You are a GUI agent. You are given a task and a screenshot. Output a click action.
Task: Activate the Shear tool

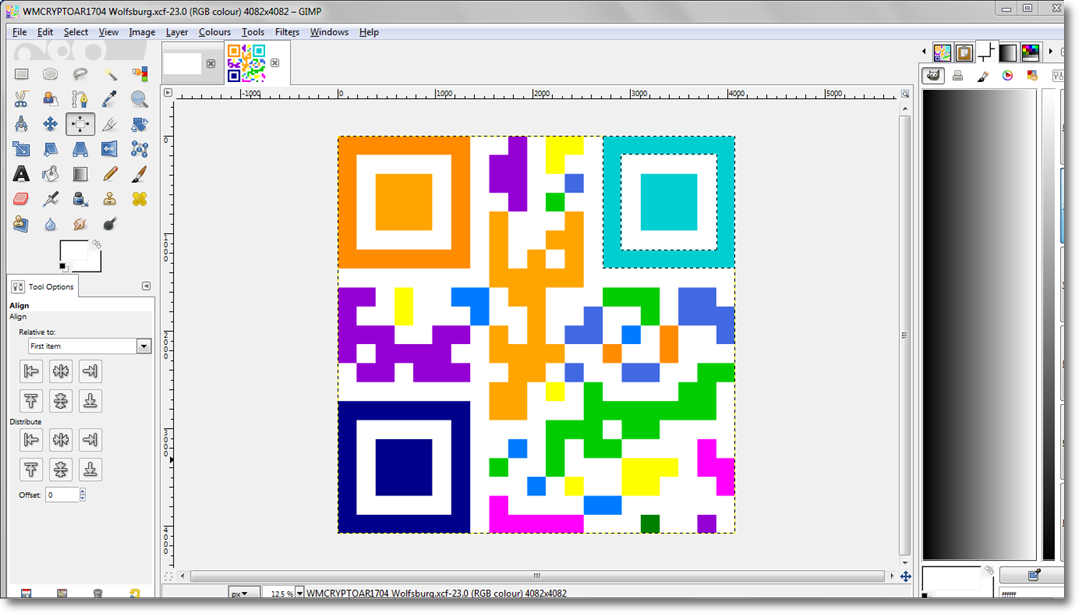50,149
